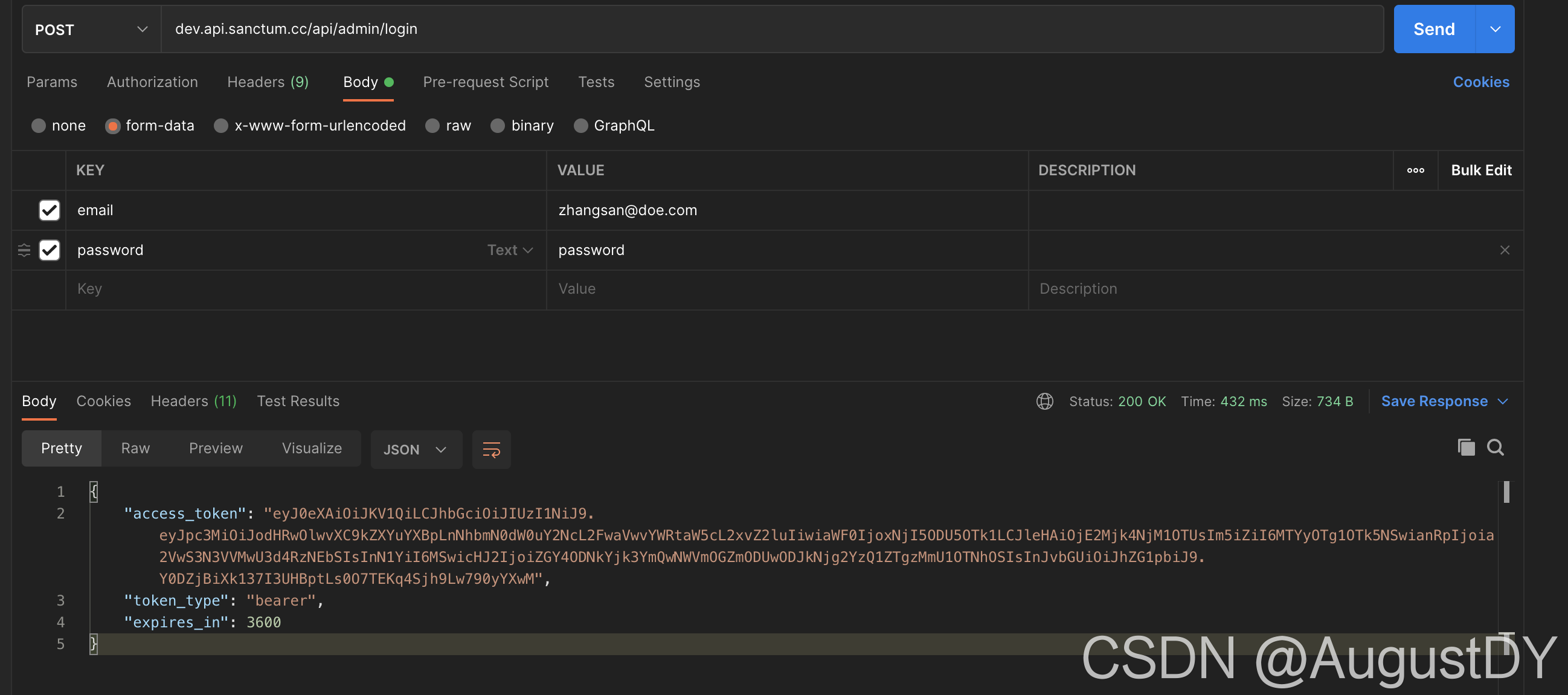
Task: Click the network globe icon near Status
Action: point(1044,401)
